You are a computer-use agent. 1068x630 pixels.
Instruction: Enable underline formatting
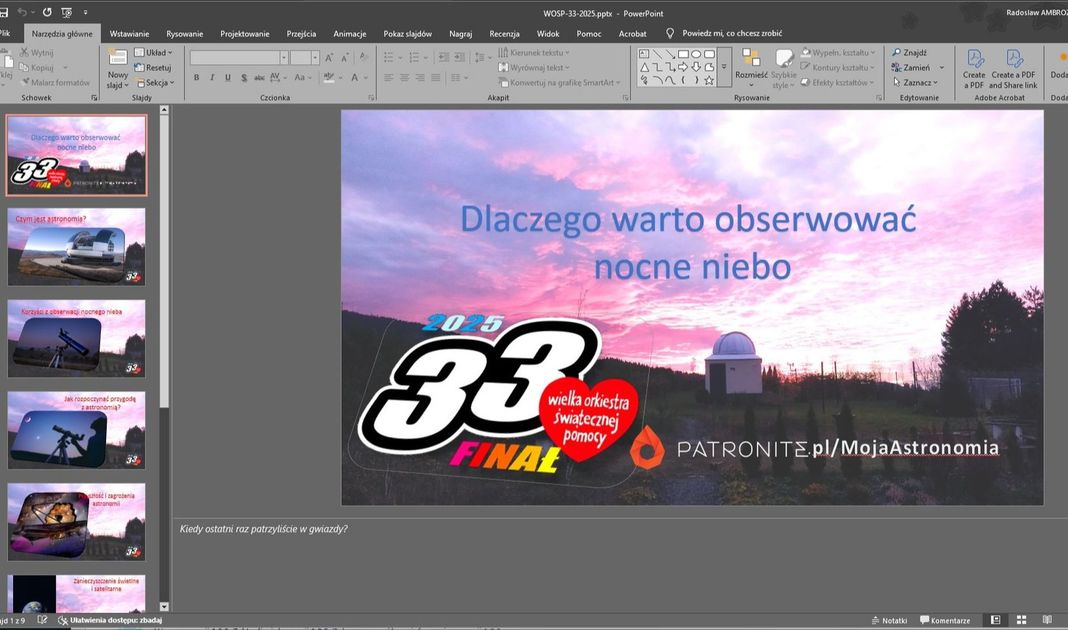[227, 77]
